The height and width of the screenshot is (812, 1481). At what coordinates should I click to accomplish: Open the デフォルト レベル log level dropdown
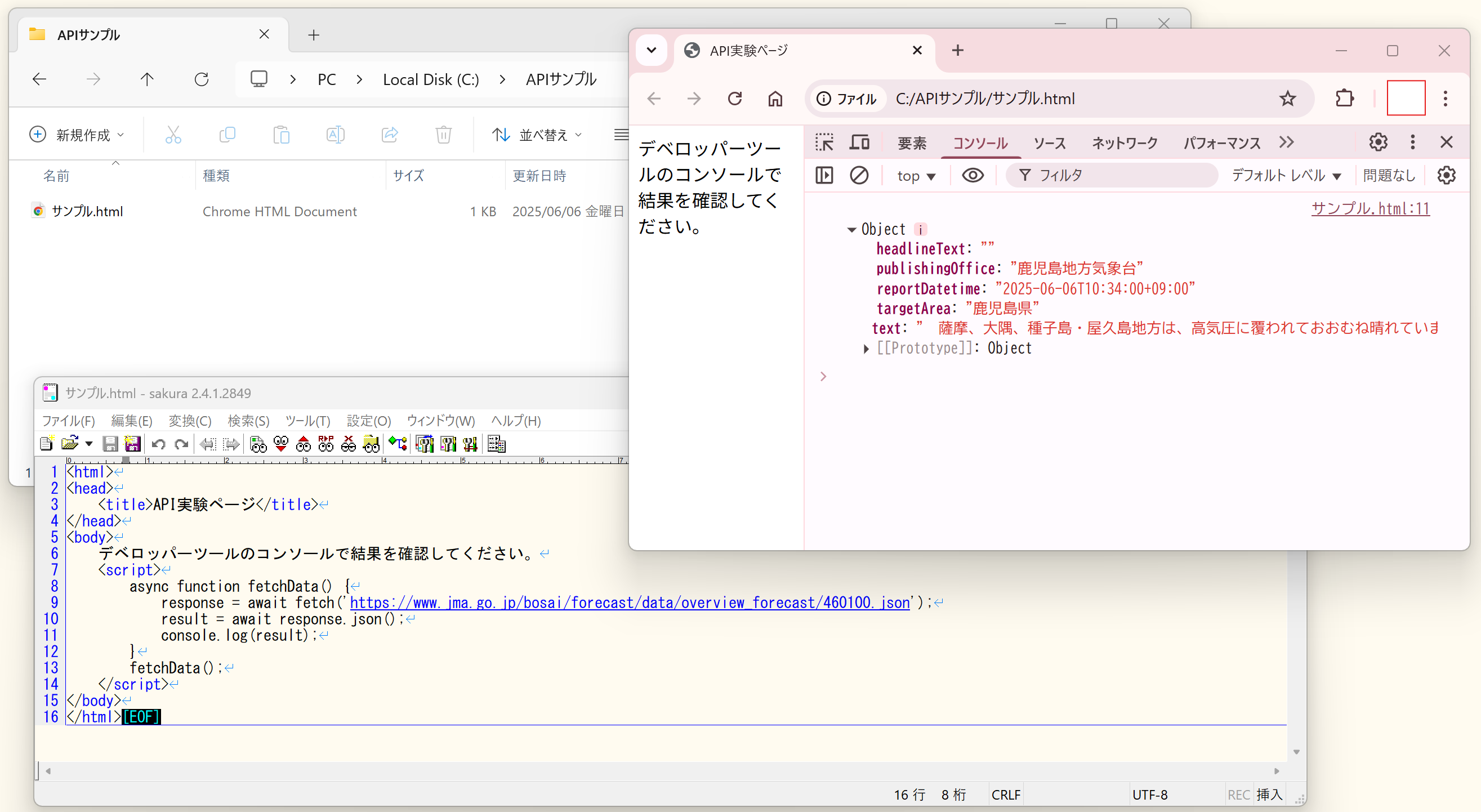(x=1286, y=175)
